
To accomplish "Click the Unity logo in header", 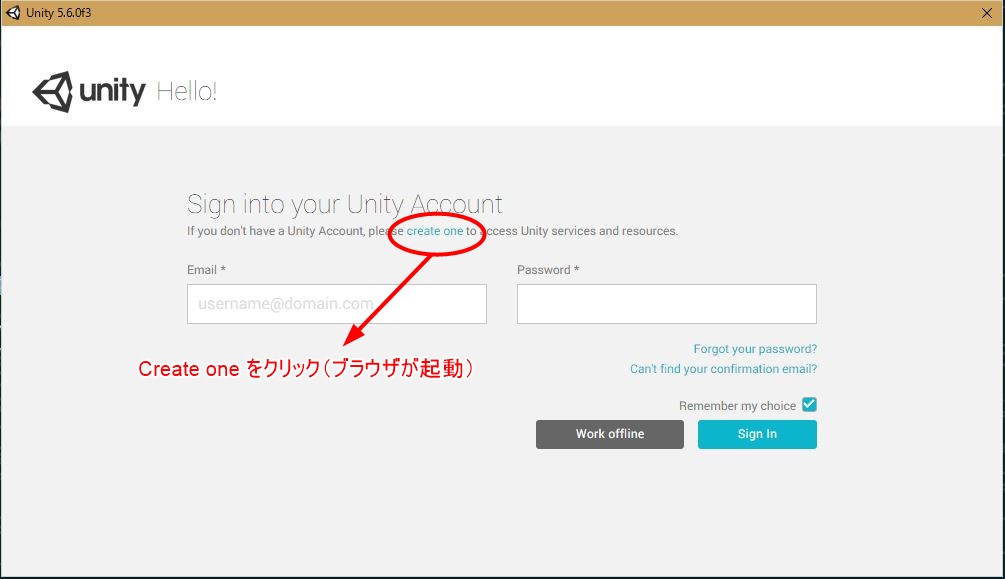I will 89,92.
